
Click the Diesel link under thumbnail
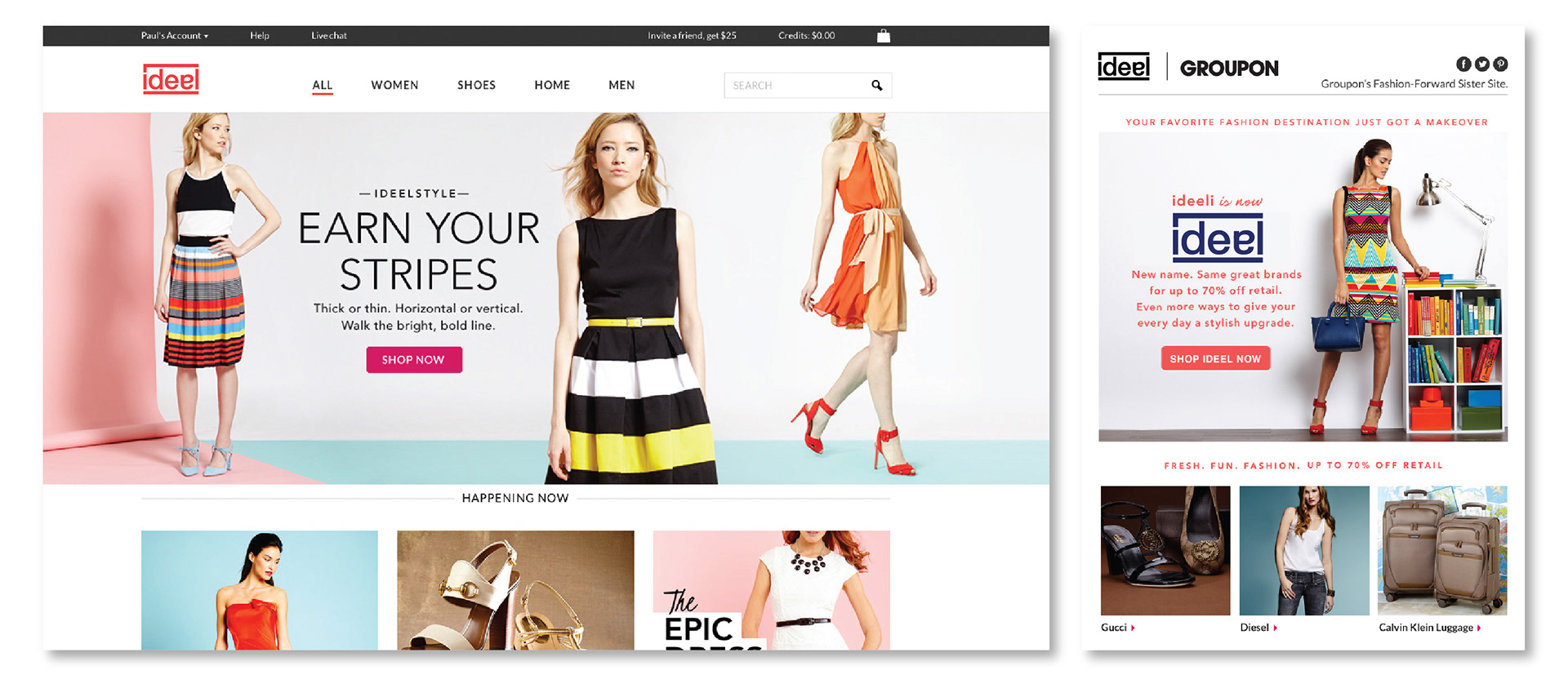pos(1258,628)
